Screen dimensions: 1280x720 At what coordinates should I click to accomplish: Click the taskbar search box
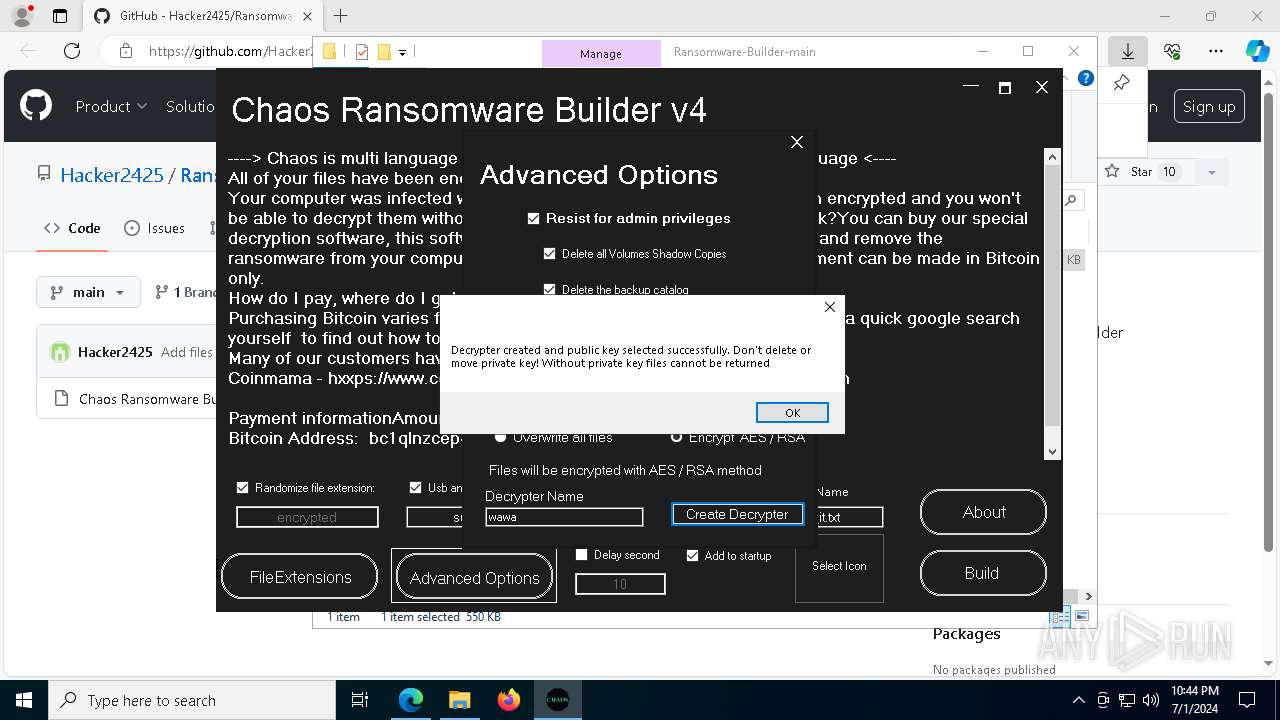click(x=192, y=700)
